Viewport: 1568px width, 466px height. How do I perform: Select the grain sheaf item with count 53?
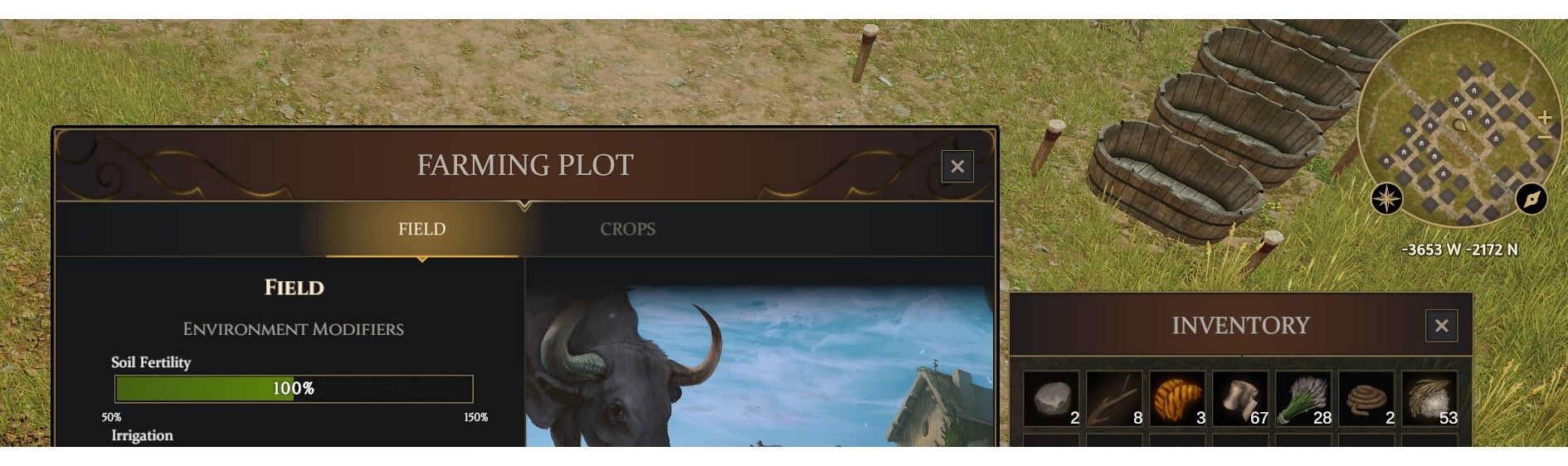pos(1430,399)
